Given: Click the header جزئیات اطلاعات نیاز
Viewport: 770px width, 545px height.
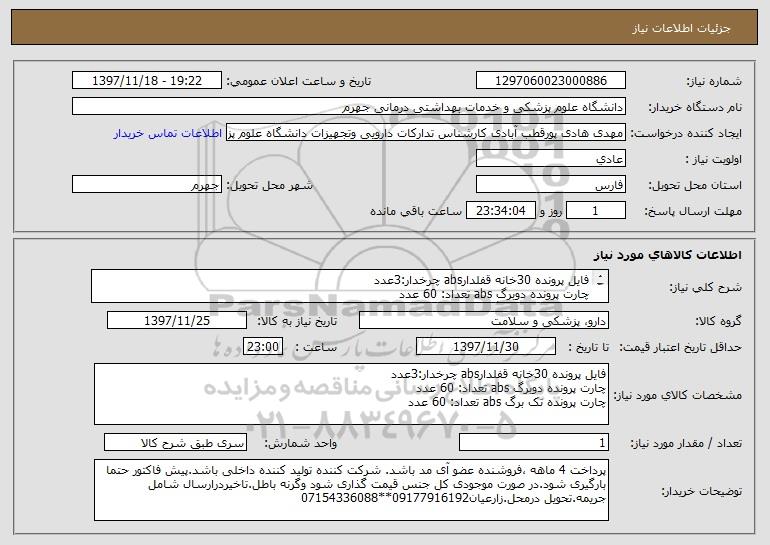Looking at the screenshot, I should [681, 28].
